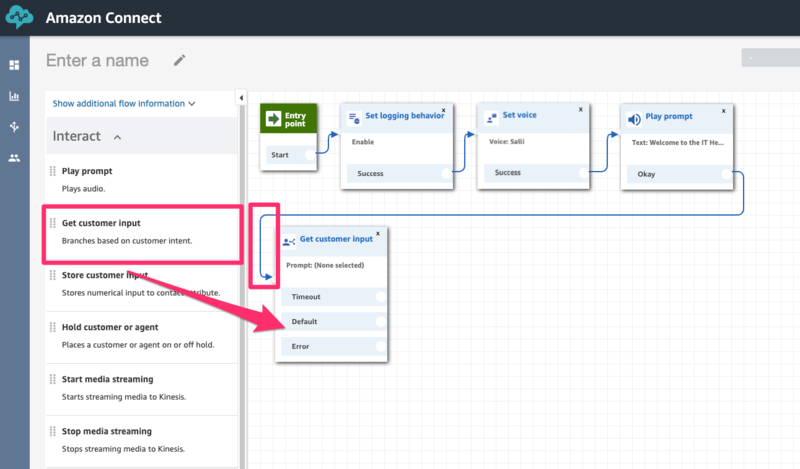Click the left panel vertical scrollbar

click(242, 286)
